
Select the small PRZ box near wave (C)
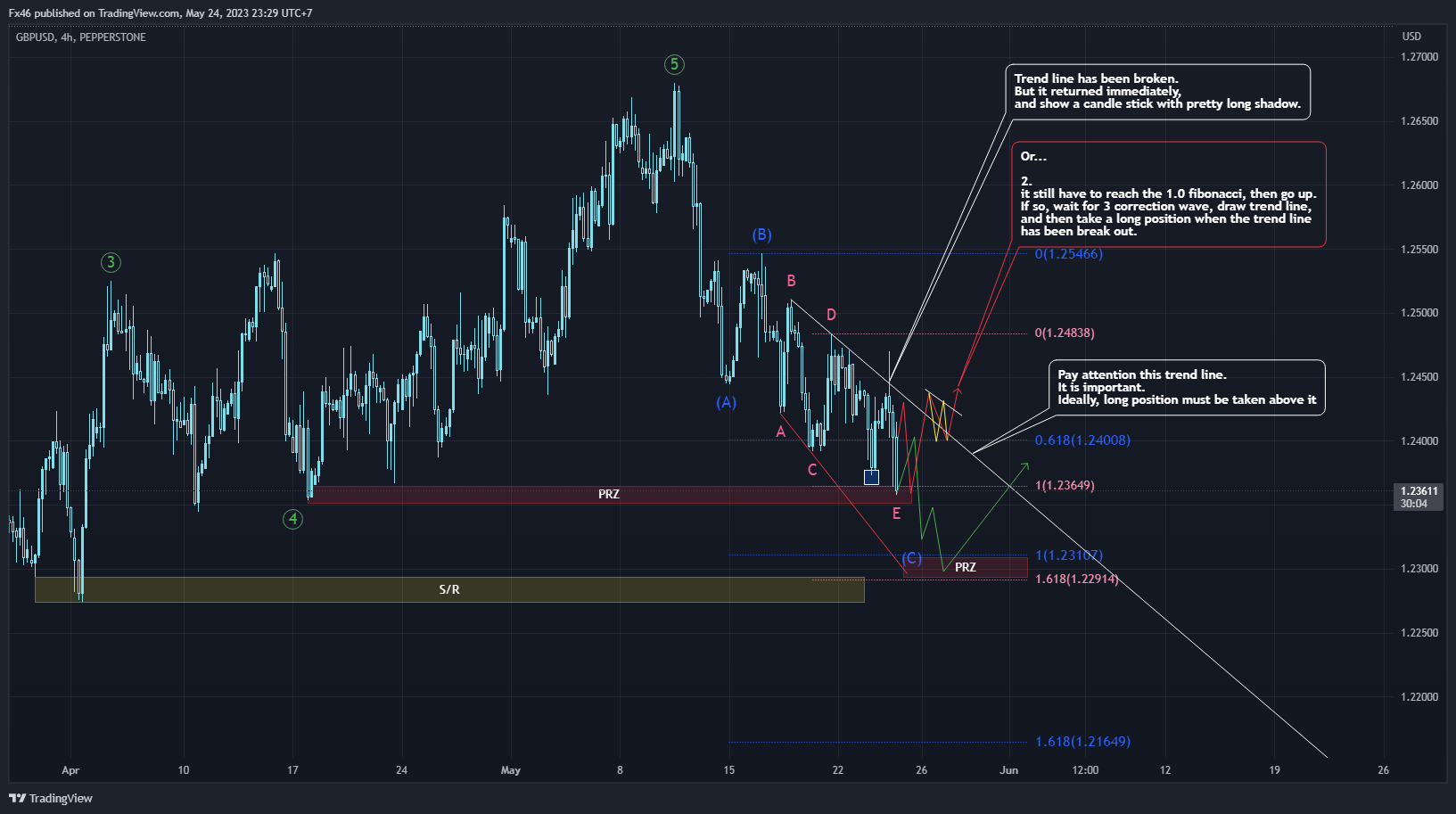(966, 567)
